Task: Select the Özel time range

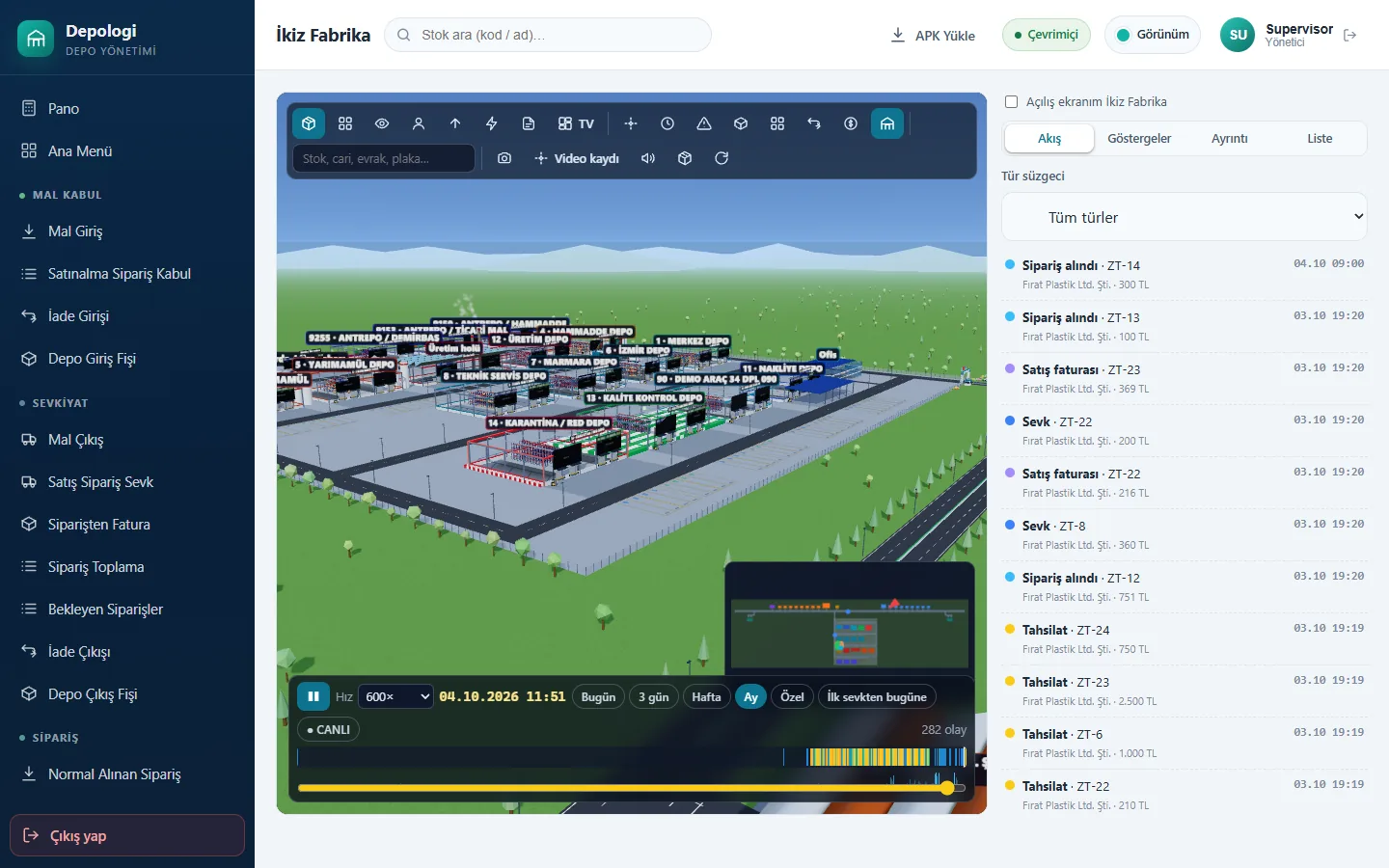Action: click(x=793, y=696)
